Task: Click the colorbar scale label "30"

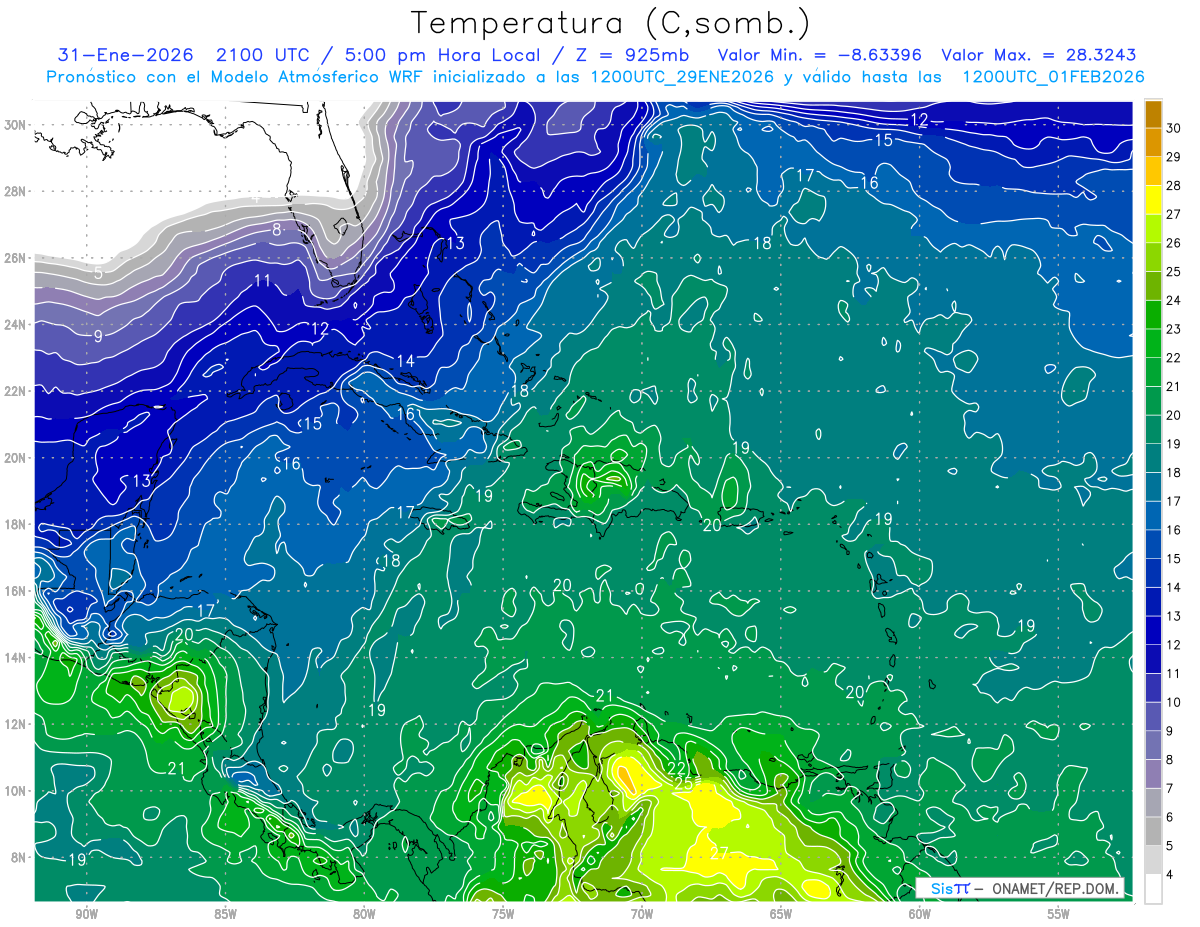Action: click(x=1174, y=128)
